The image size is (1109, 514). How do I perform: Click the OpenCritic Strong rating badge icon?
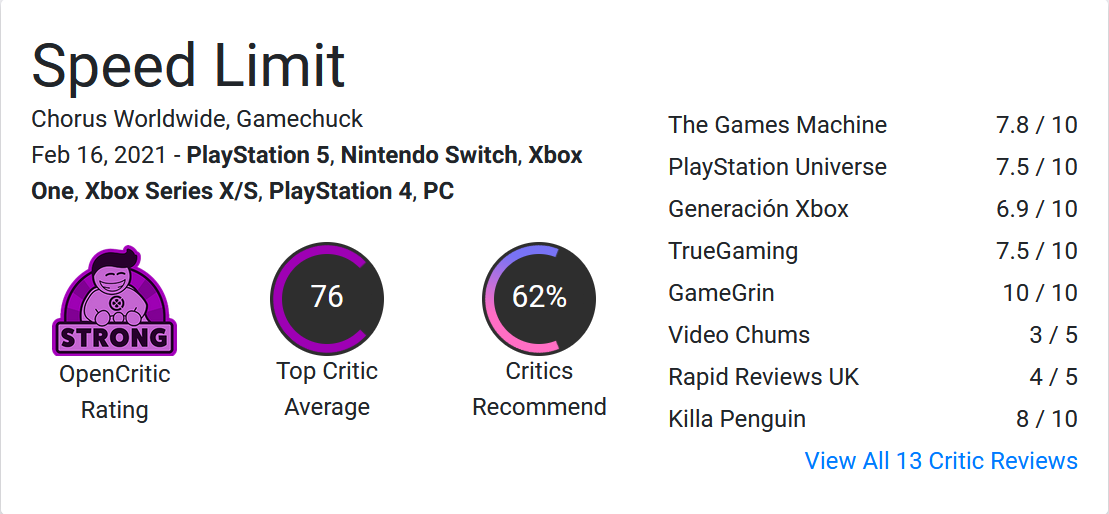(x=114, y=302)
